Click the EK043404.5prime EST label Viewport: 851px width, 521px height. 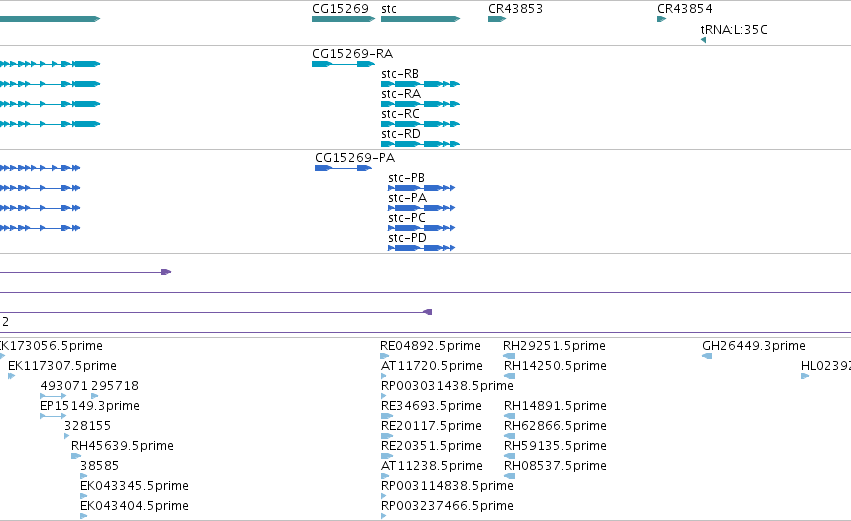134,506
